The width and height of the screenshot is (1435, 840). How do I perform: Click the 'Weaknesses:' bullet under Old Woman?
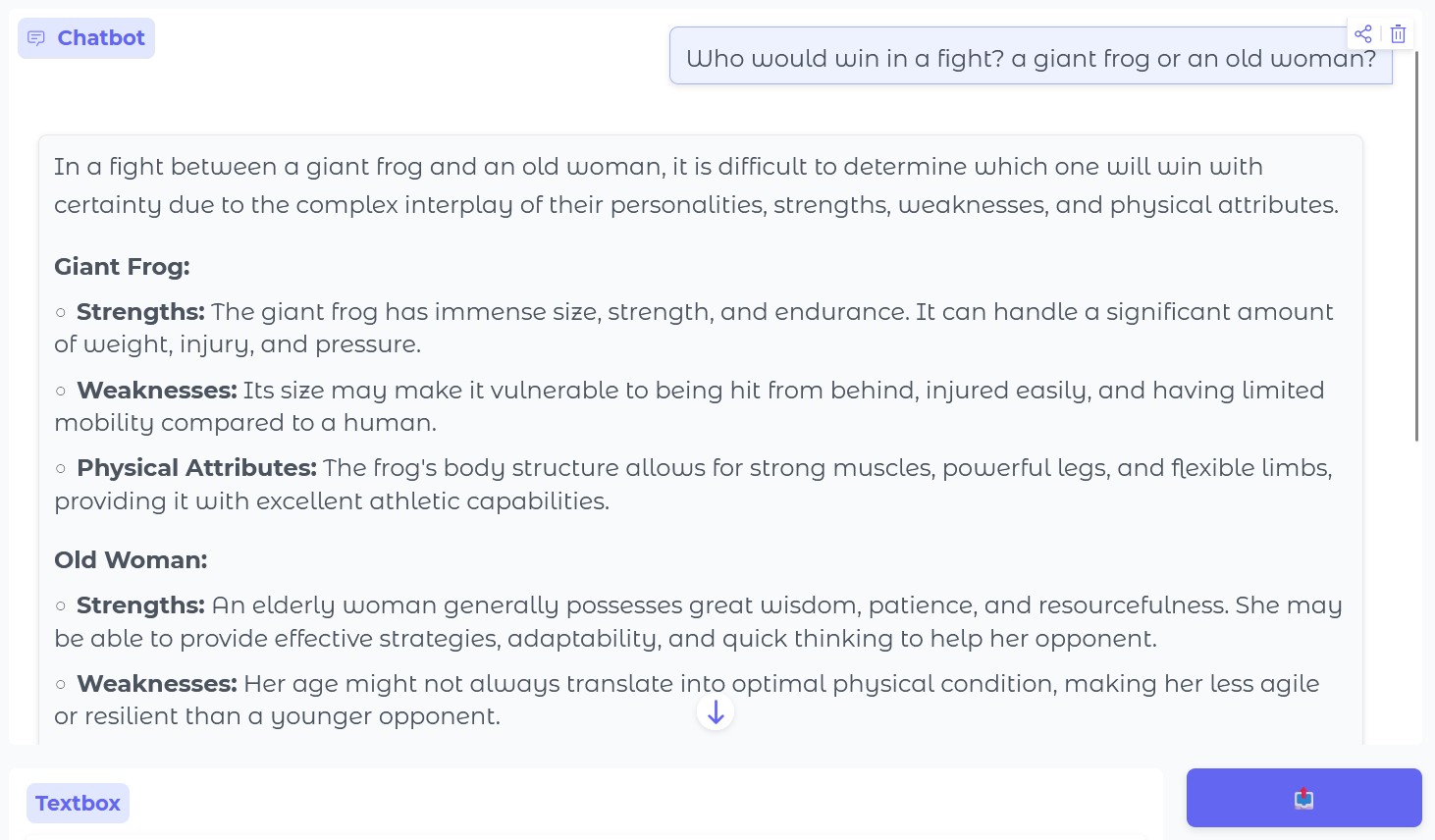click(156, 683)
